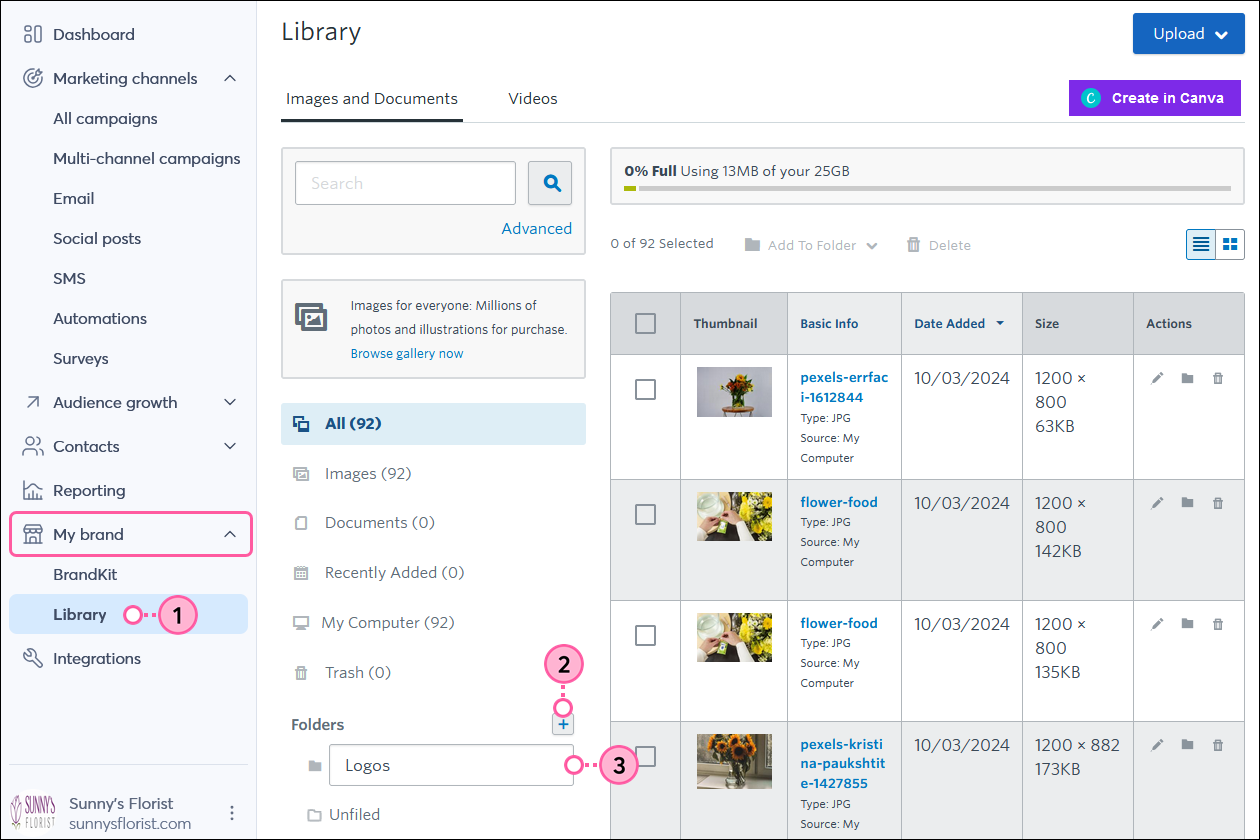Click the search magnifier button

click(x=550, y=183)
